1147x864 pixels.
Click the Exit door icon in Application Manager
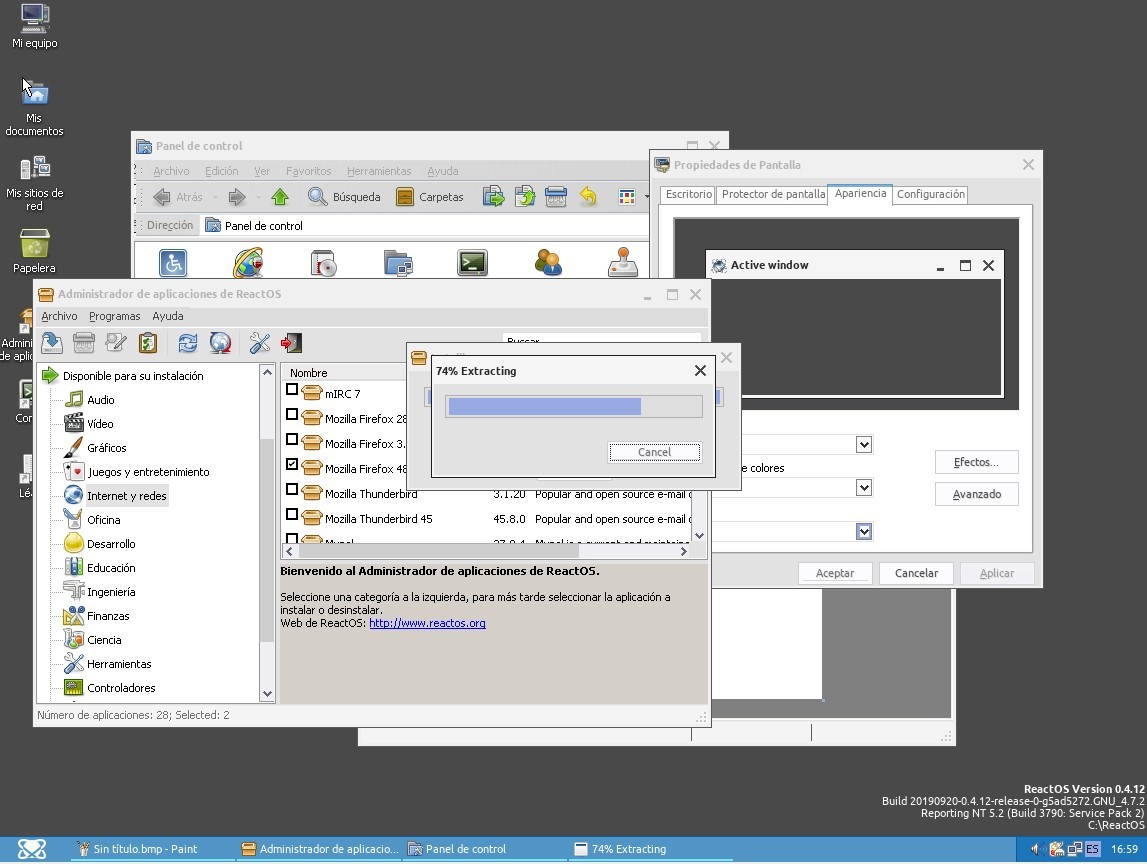tap(290, 343)
